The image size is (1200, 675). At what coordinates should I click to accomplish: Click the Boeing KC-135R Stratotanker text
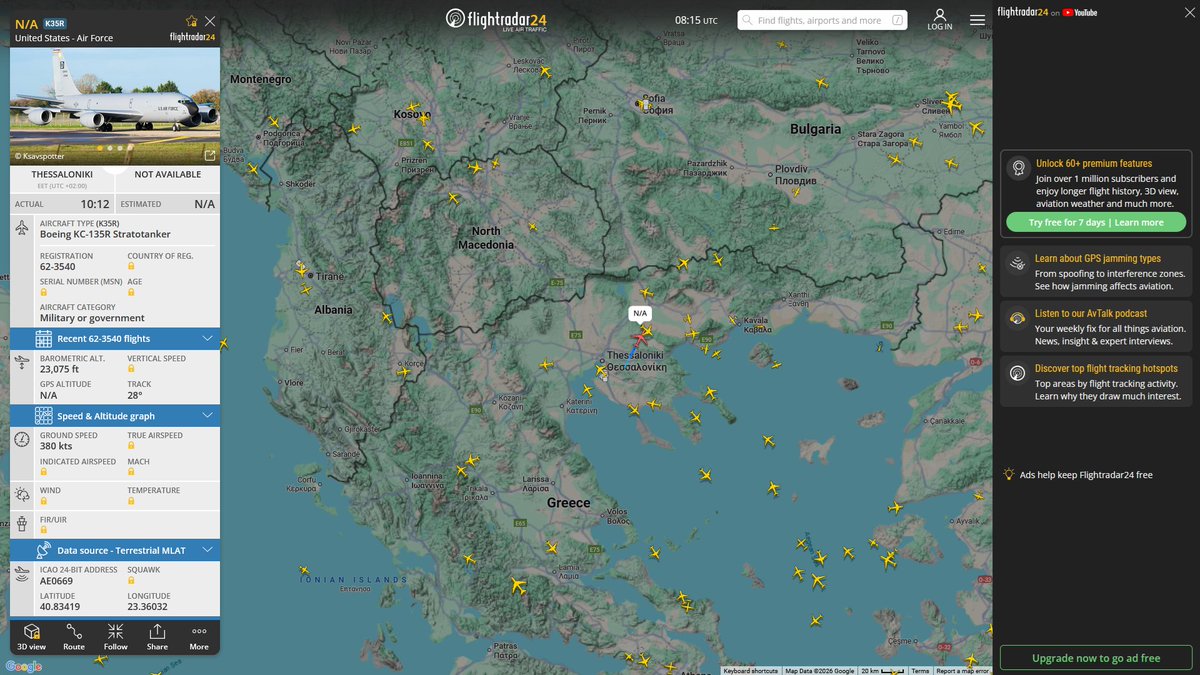pos(105,234)
